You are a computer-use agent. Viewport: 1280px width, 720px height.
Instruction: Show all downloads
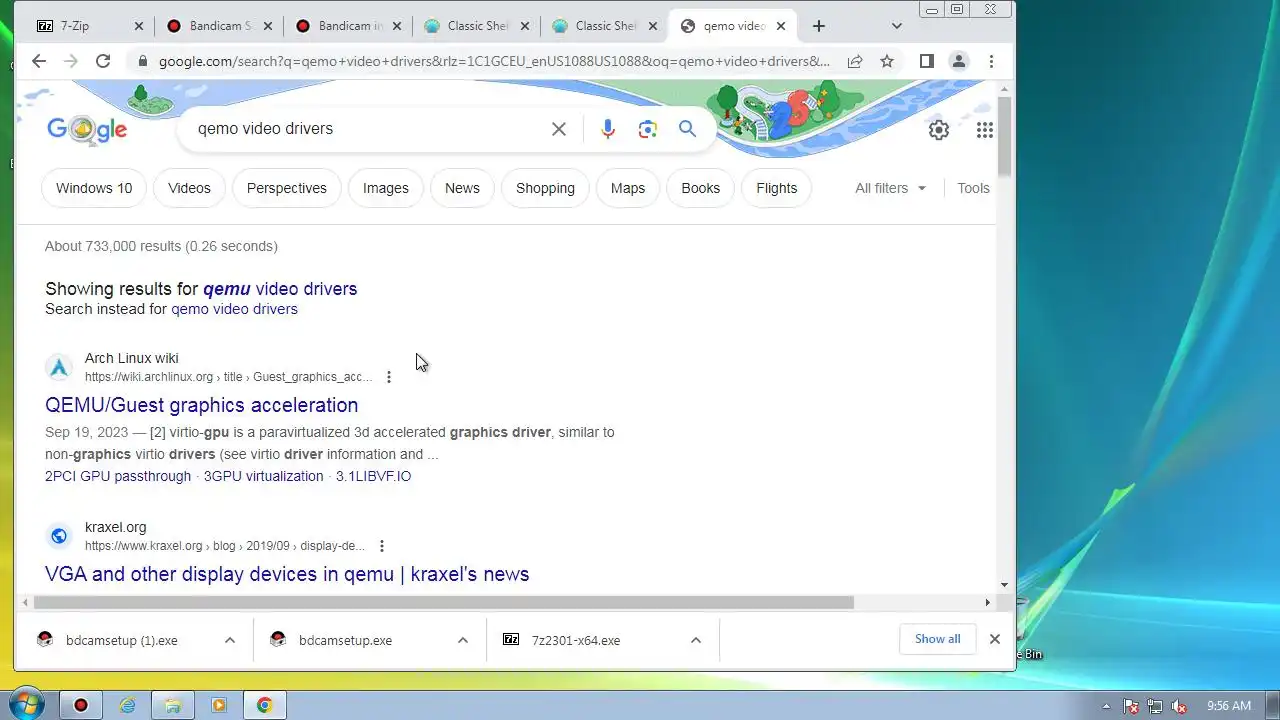(x=937, y=639)
